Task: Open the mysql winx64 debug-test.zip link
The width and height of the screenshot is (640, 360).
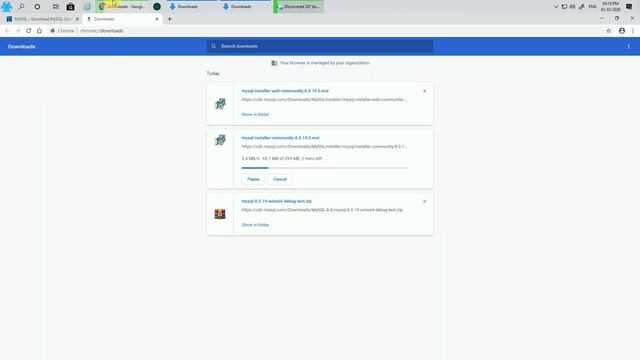Action: point(276,201)
